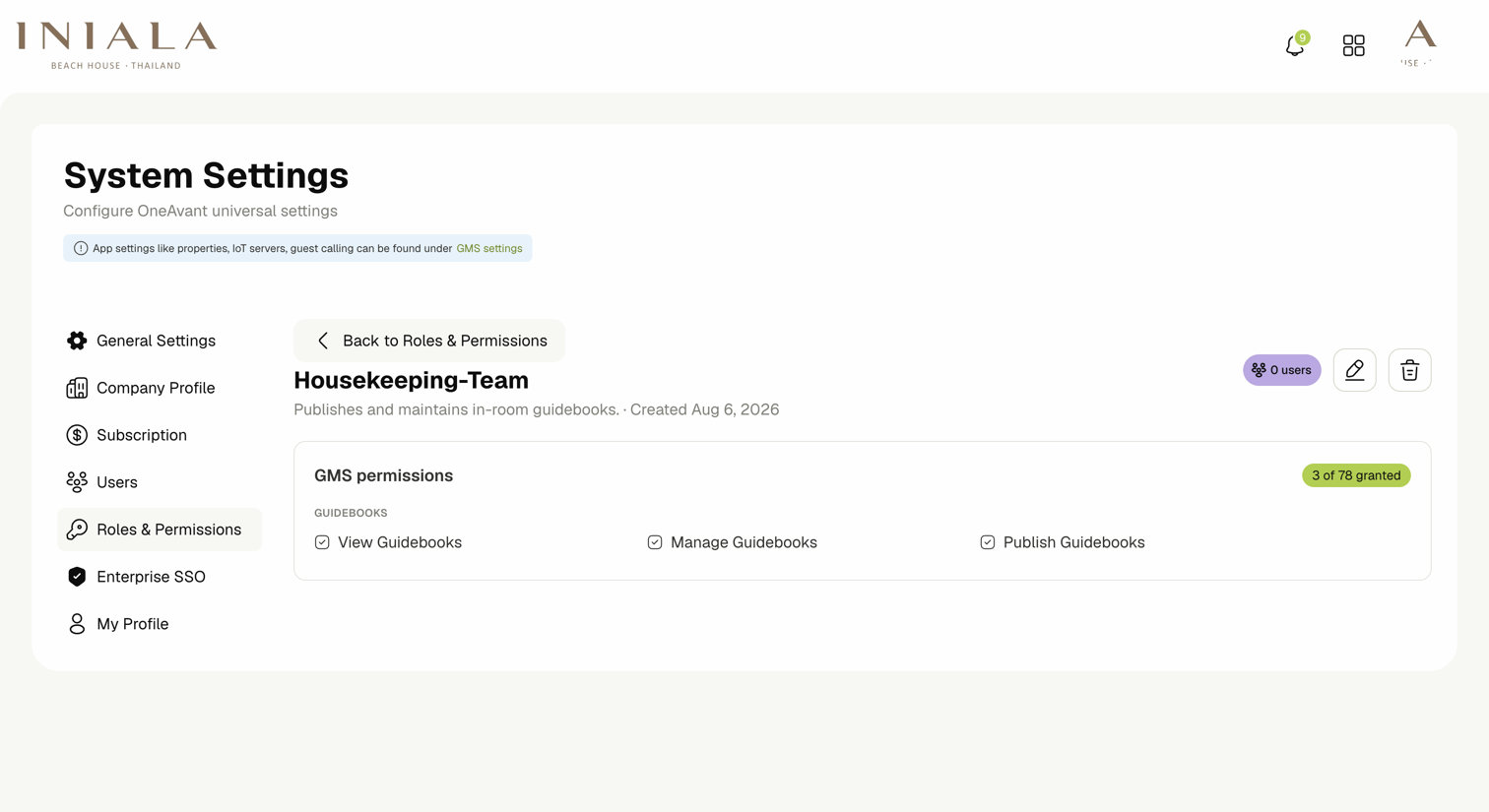The image size is (1489, 812).
Task: Select Roles & Permissions in sidebar
Action: point(160,530)
